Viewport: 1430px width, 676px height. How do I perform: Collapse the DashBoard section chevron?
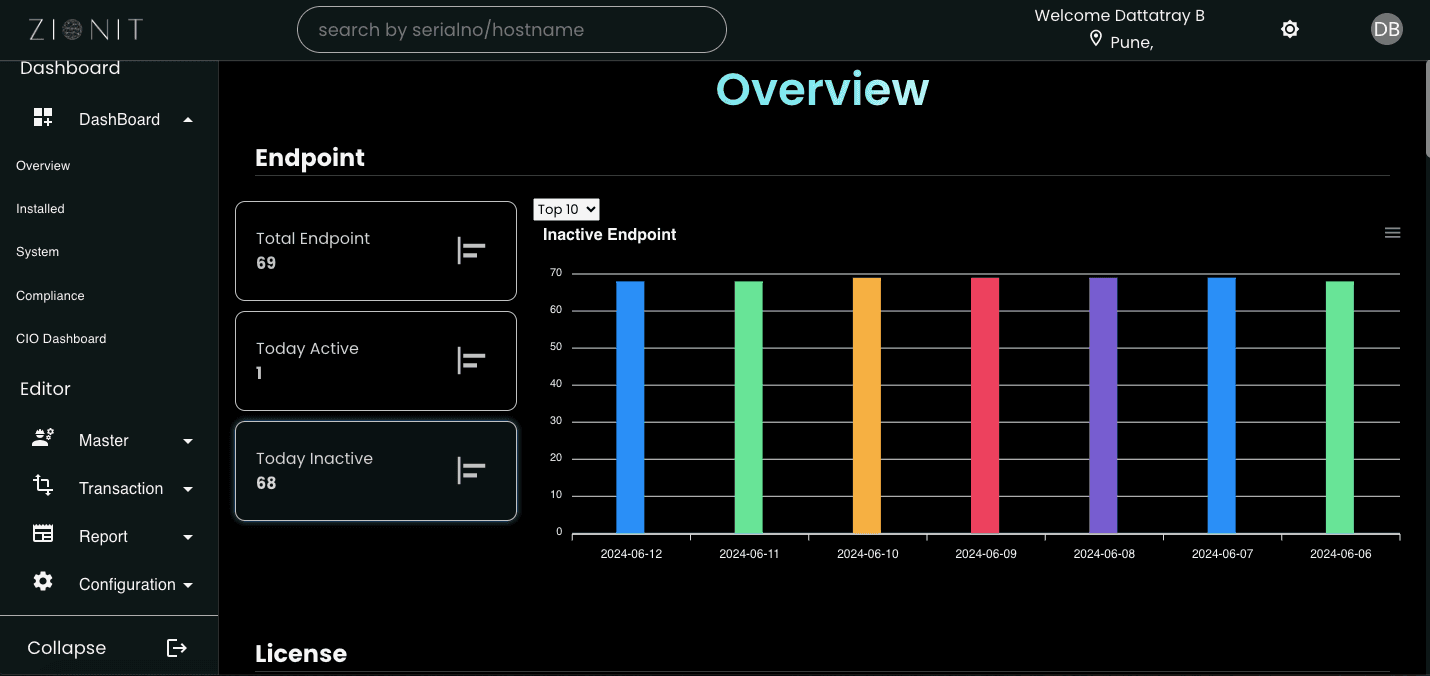pos(187,118)
